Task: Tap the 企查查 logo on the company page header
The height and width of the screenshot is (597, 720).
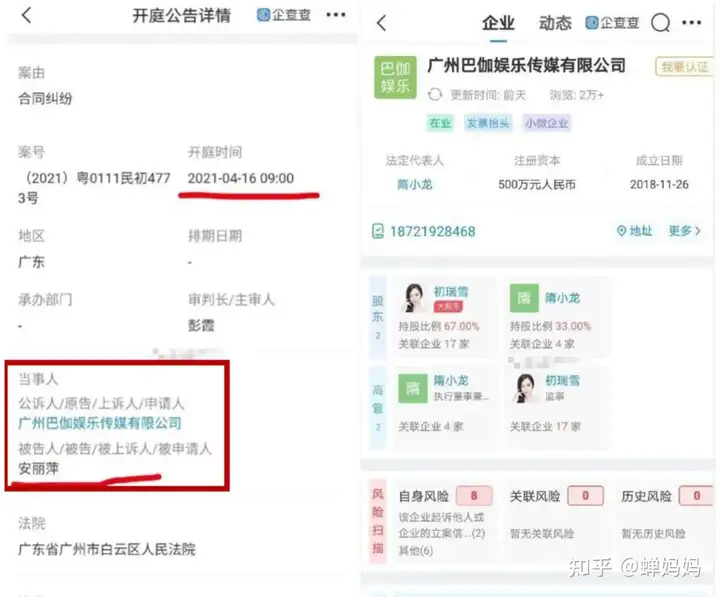Action: click(x=612, y=23)
